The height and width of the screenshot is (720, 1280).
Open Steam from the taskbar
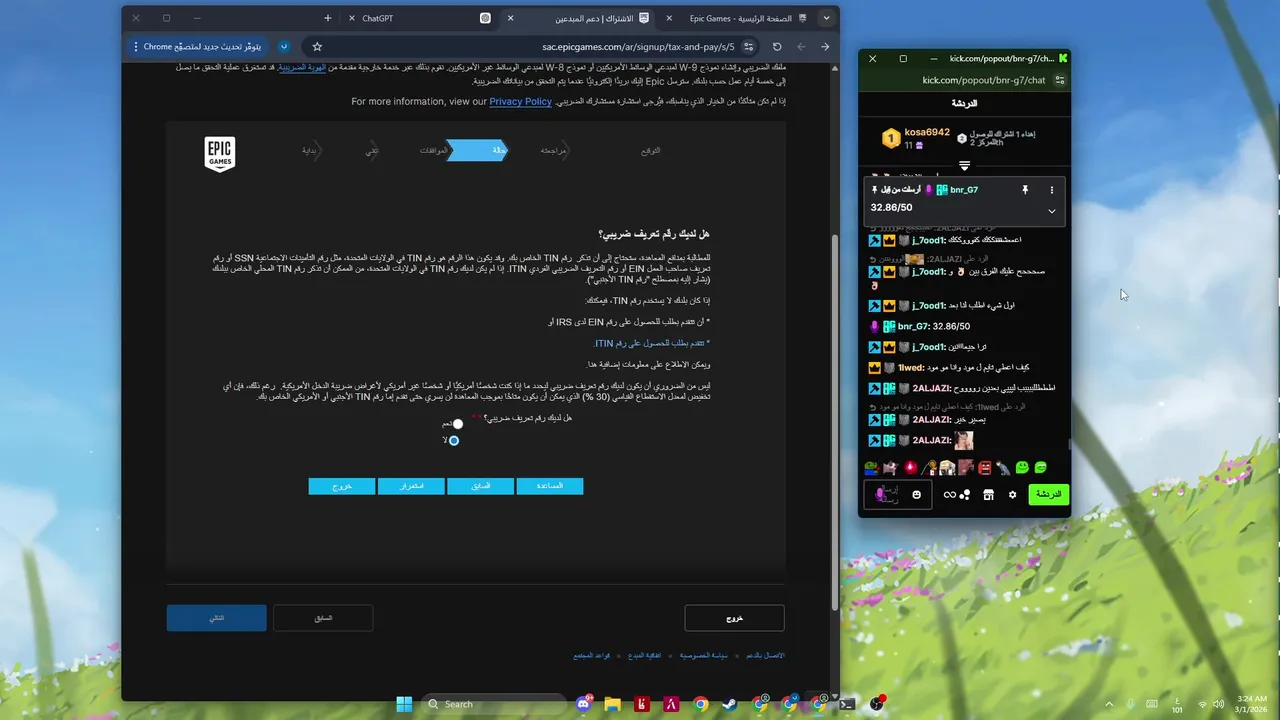(x=730, y=704)
